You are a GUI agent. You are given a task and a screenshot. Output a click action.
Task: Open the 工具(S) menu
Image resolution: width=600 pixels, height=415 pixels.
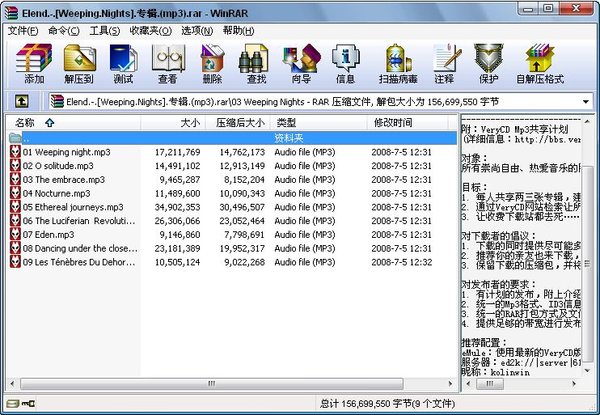(x=104, y=31)
